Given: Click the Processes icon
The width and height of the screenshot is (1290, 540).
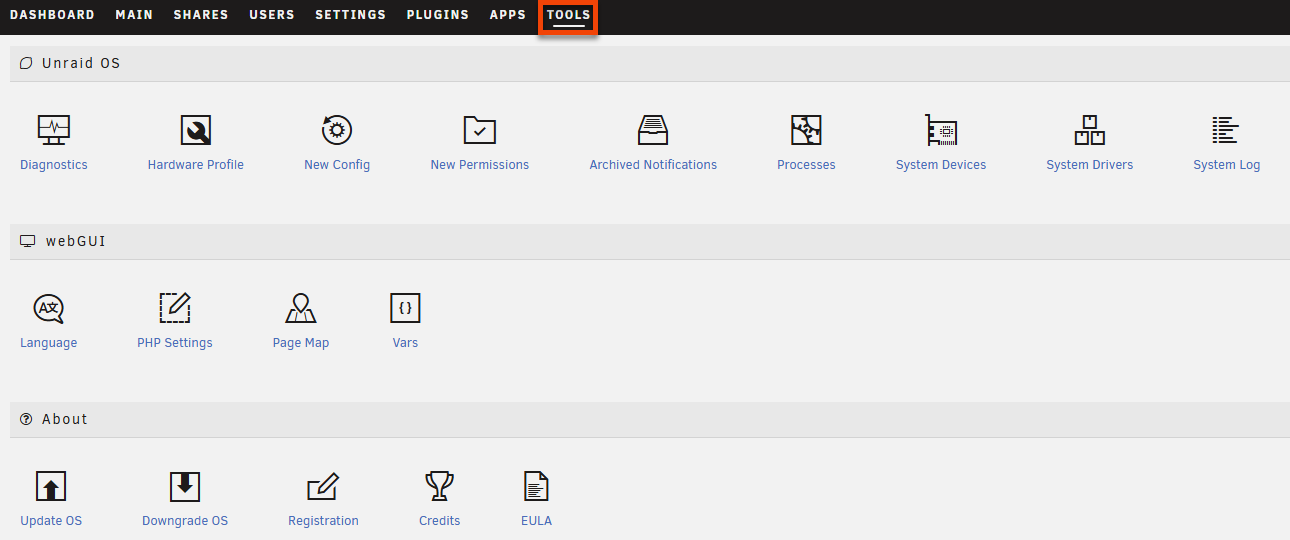Looking at the screenshot, I should (806, 130).
